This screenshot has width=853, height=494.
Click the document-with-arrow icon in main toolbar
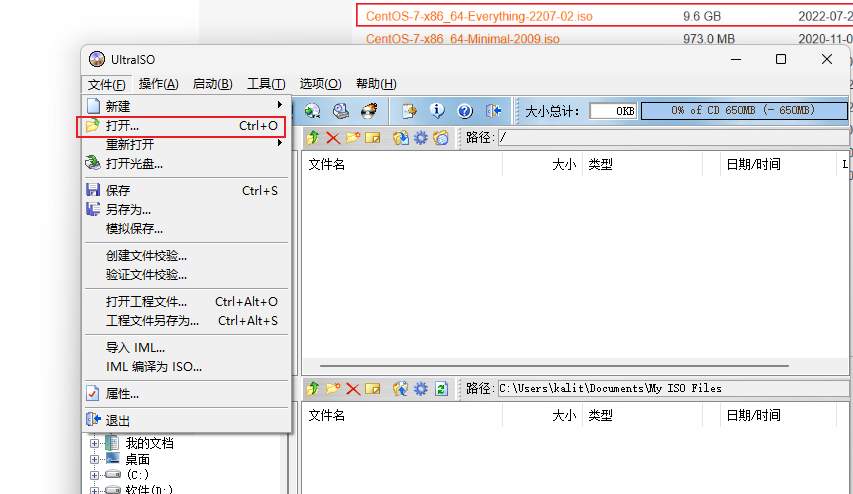[409, 111]
